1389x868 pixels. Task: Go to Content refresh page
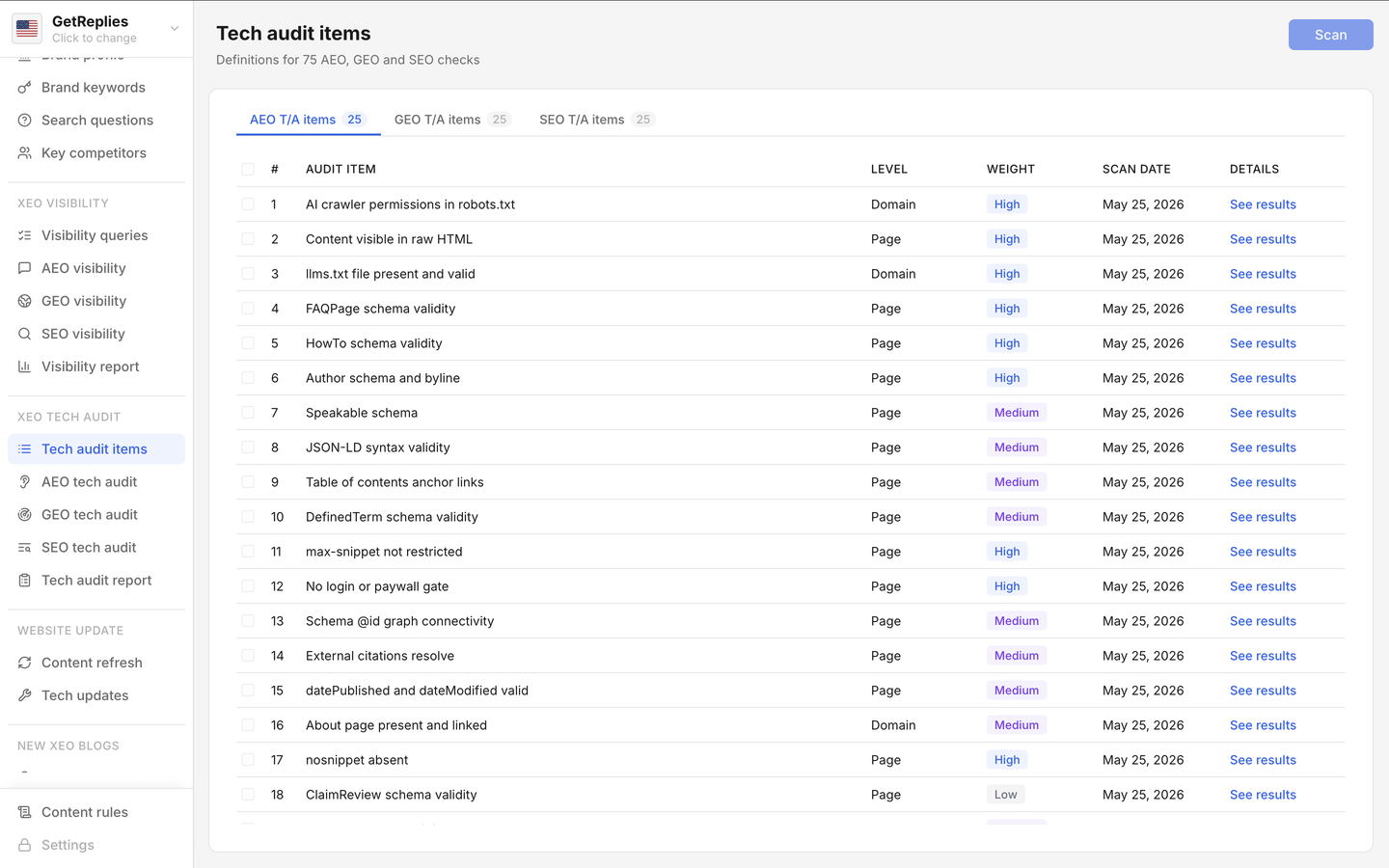tap(96, 663)
